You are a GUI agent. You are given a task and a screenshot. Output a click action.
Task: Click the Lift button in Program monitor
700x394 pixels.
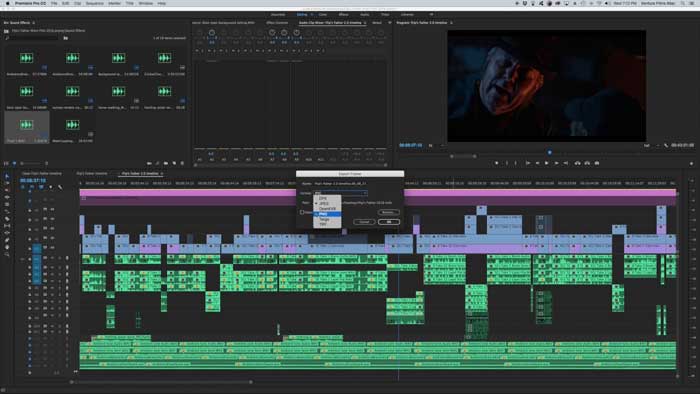(x=577, y=163)
